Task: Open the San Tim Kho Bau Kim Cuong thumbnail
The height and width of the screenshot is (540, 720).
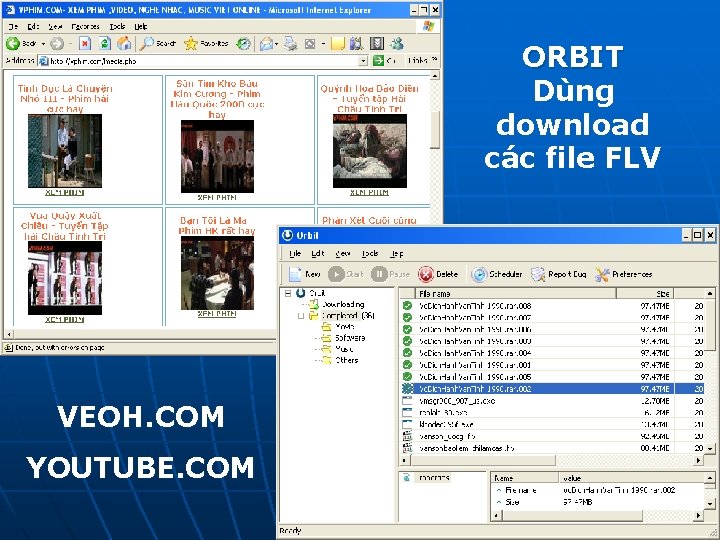Action: (x=217, y=157)
